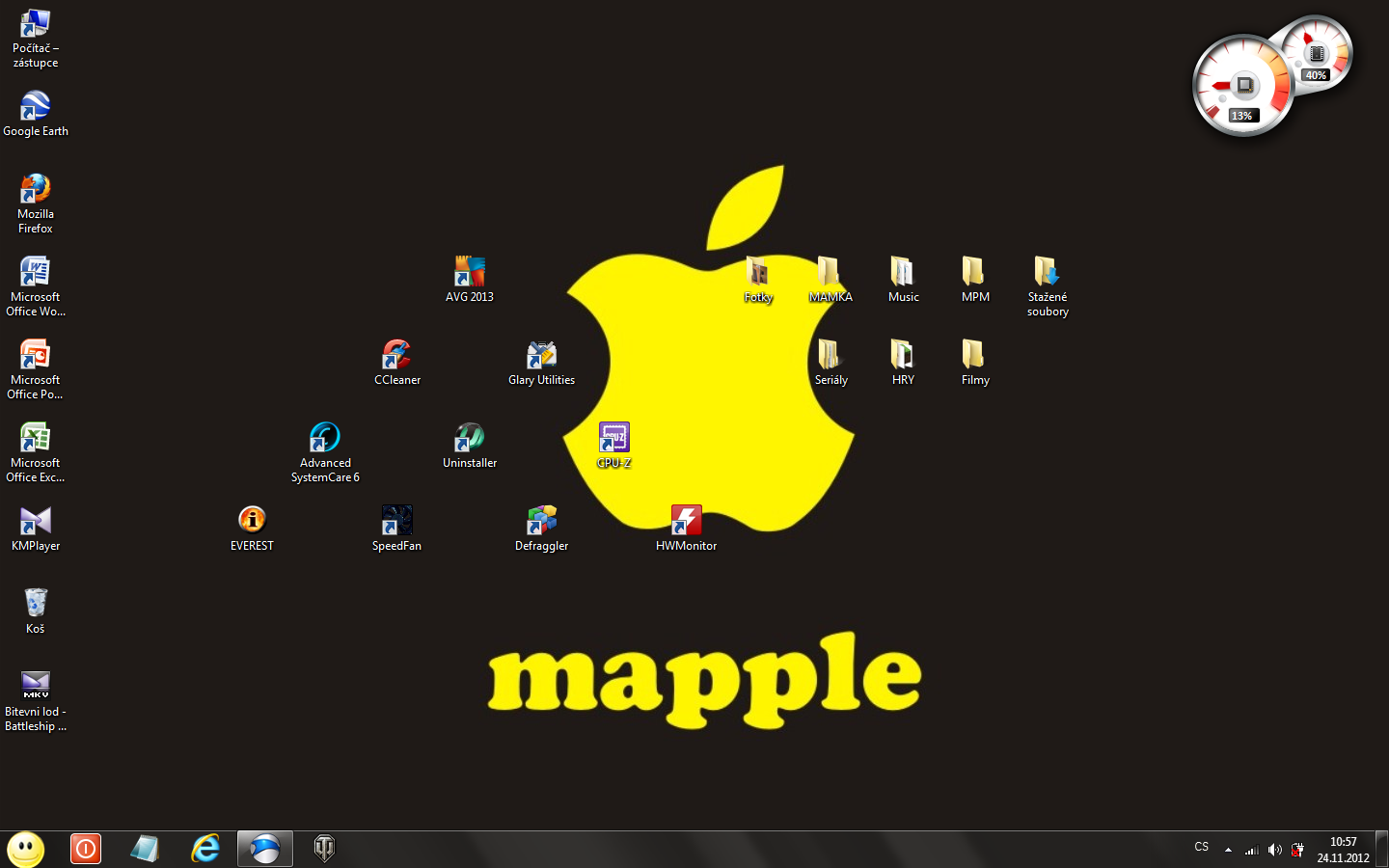Select the Fotky folder
The image size is (1389, 868).
(x=758, y=280)
